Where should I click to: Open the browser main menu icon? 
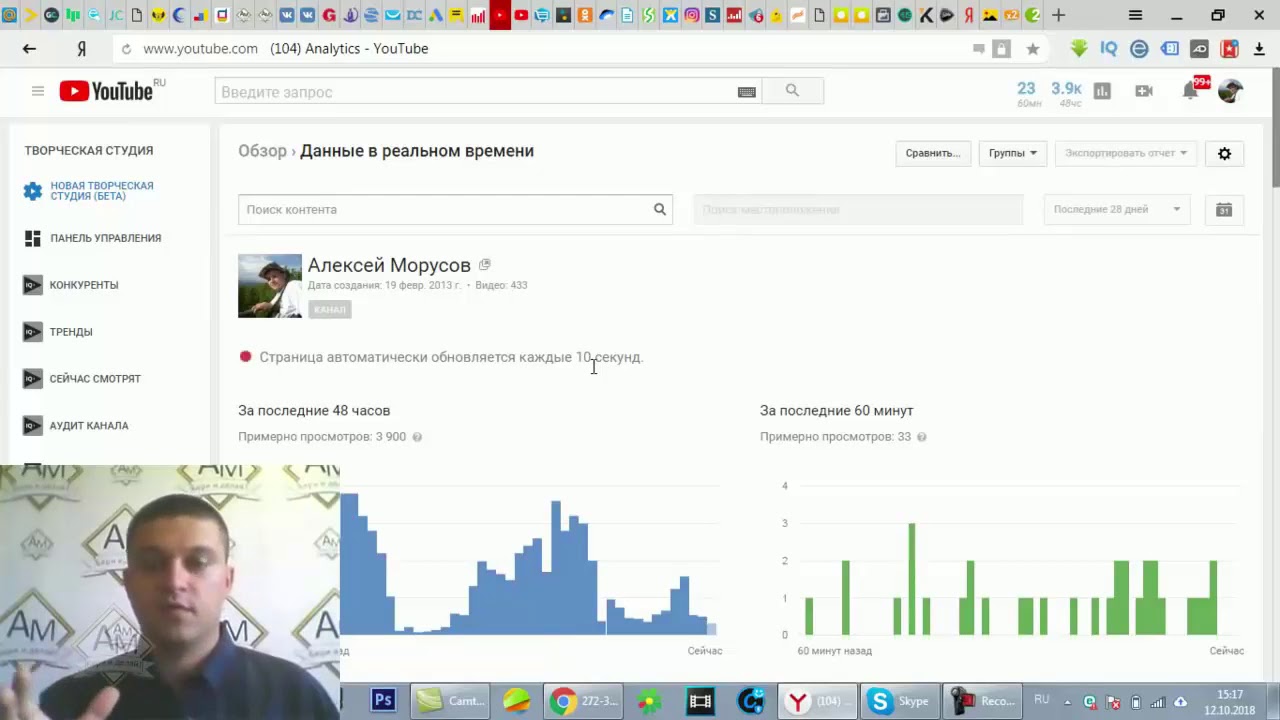tap(1135, 15)
